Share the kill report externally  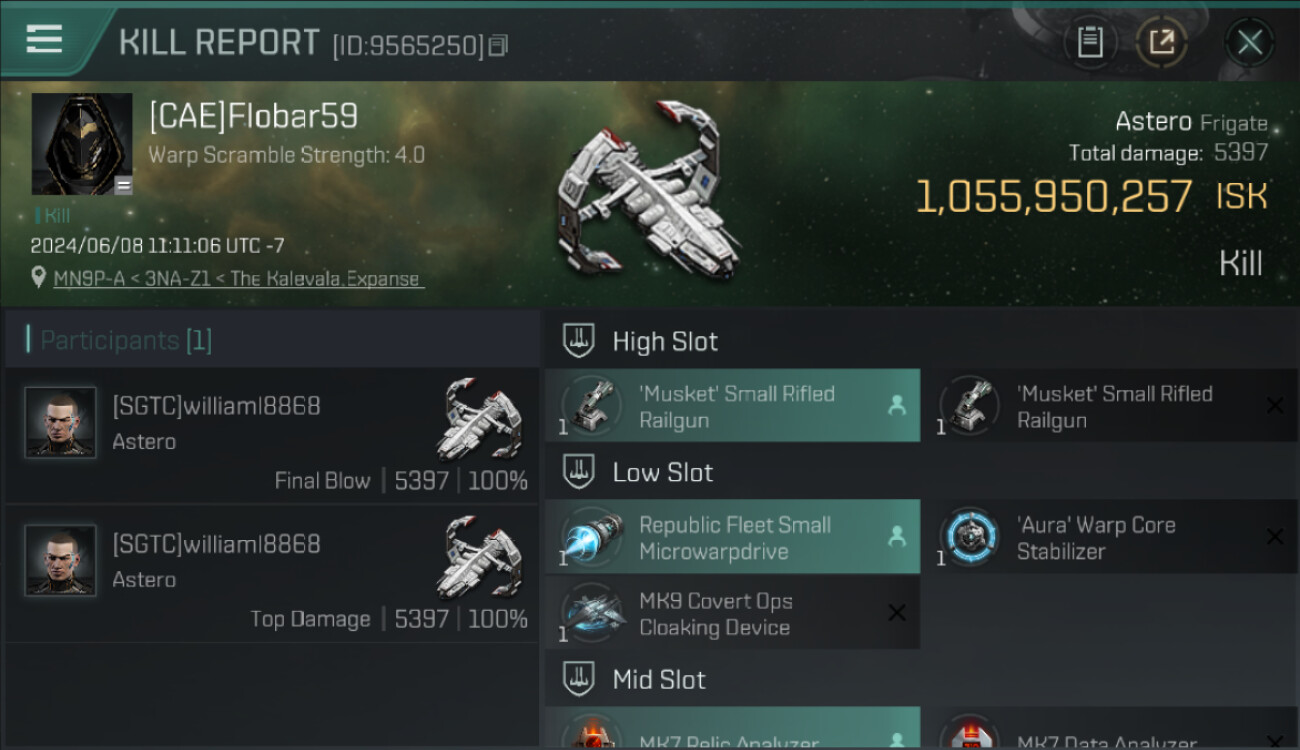click(1162, 42)
